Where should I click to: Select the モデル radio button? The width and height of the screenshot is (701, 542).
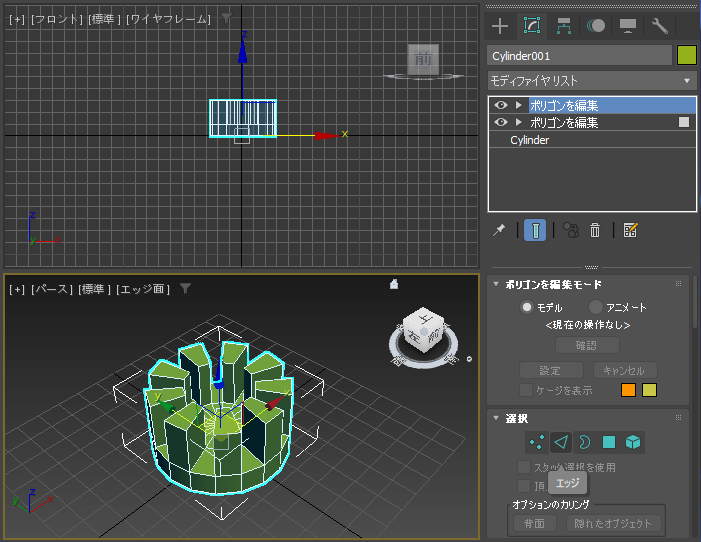pos(527,307)
